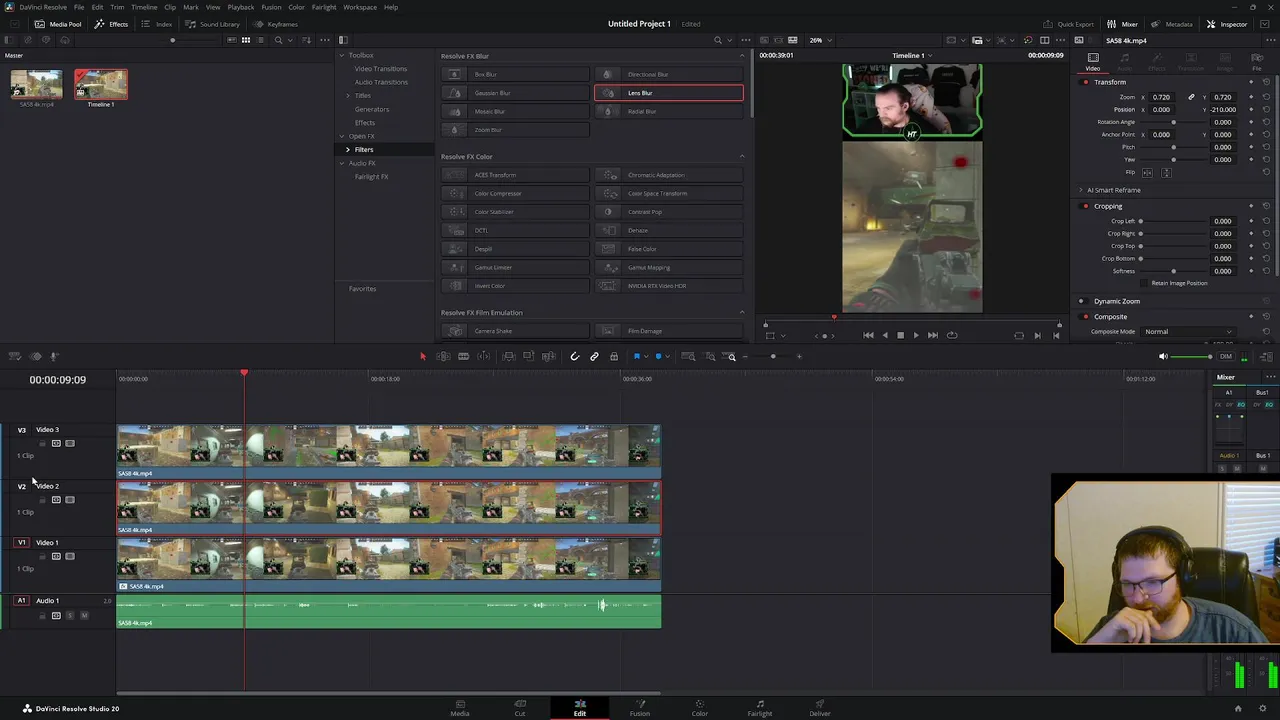Viewport: 1280px width, 720px height.
Task: Open the Mixer panel
Action: pos(1122,24)
